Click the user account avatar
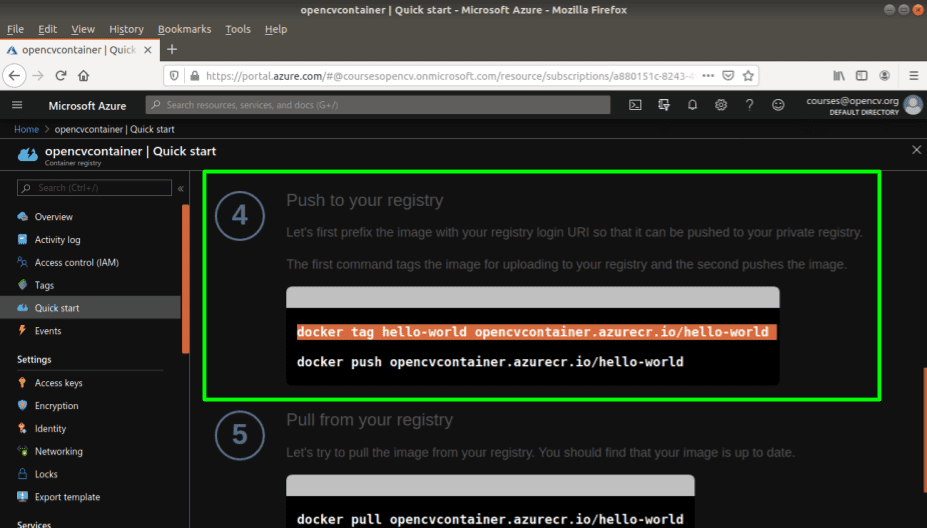This screenshot has height=528, width=927. pos(913,105)
